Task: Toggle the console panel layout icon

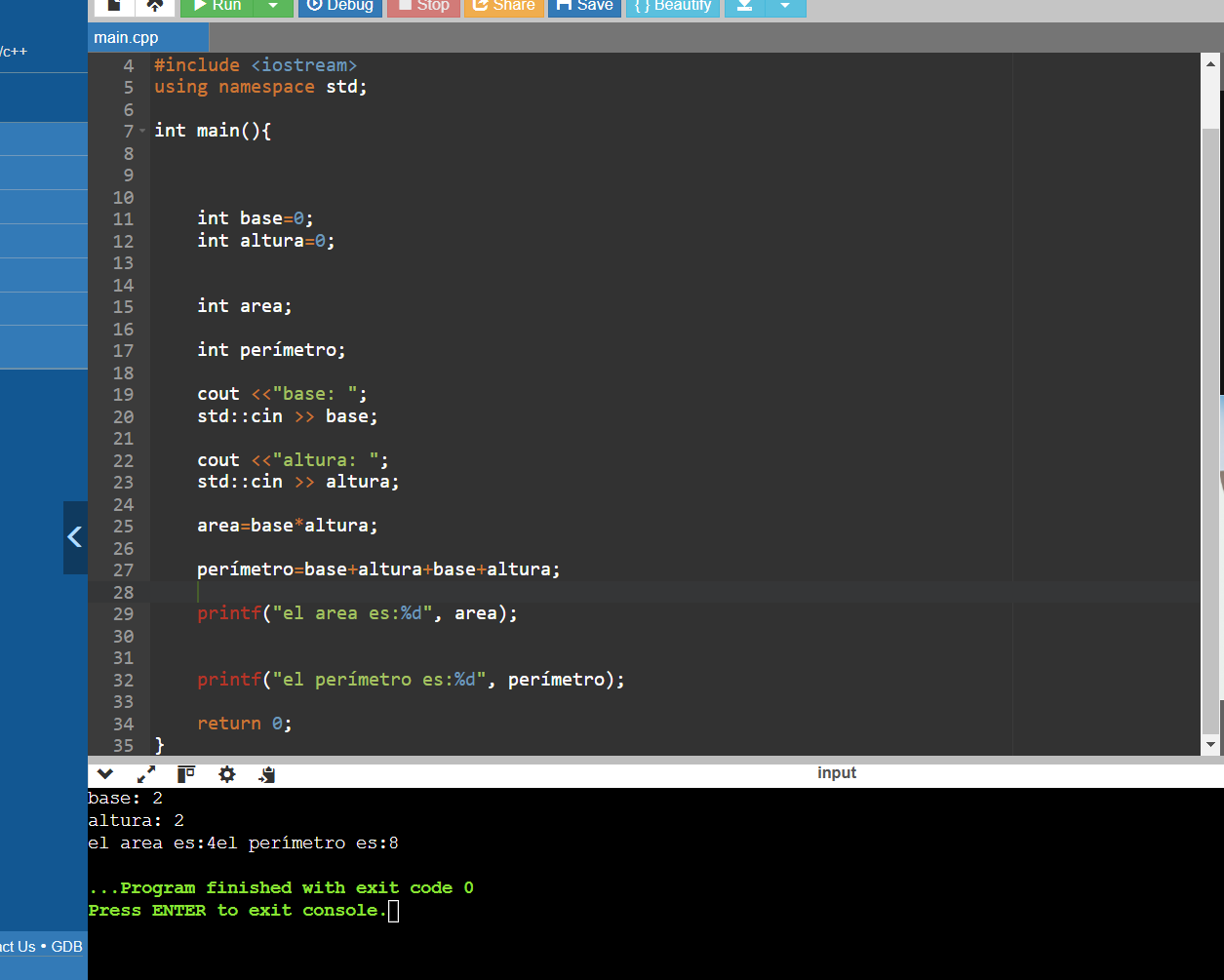Action: [x=186, y=775]
